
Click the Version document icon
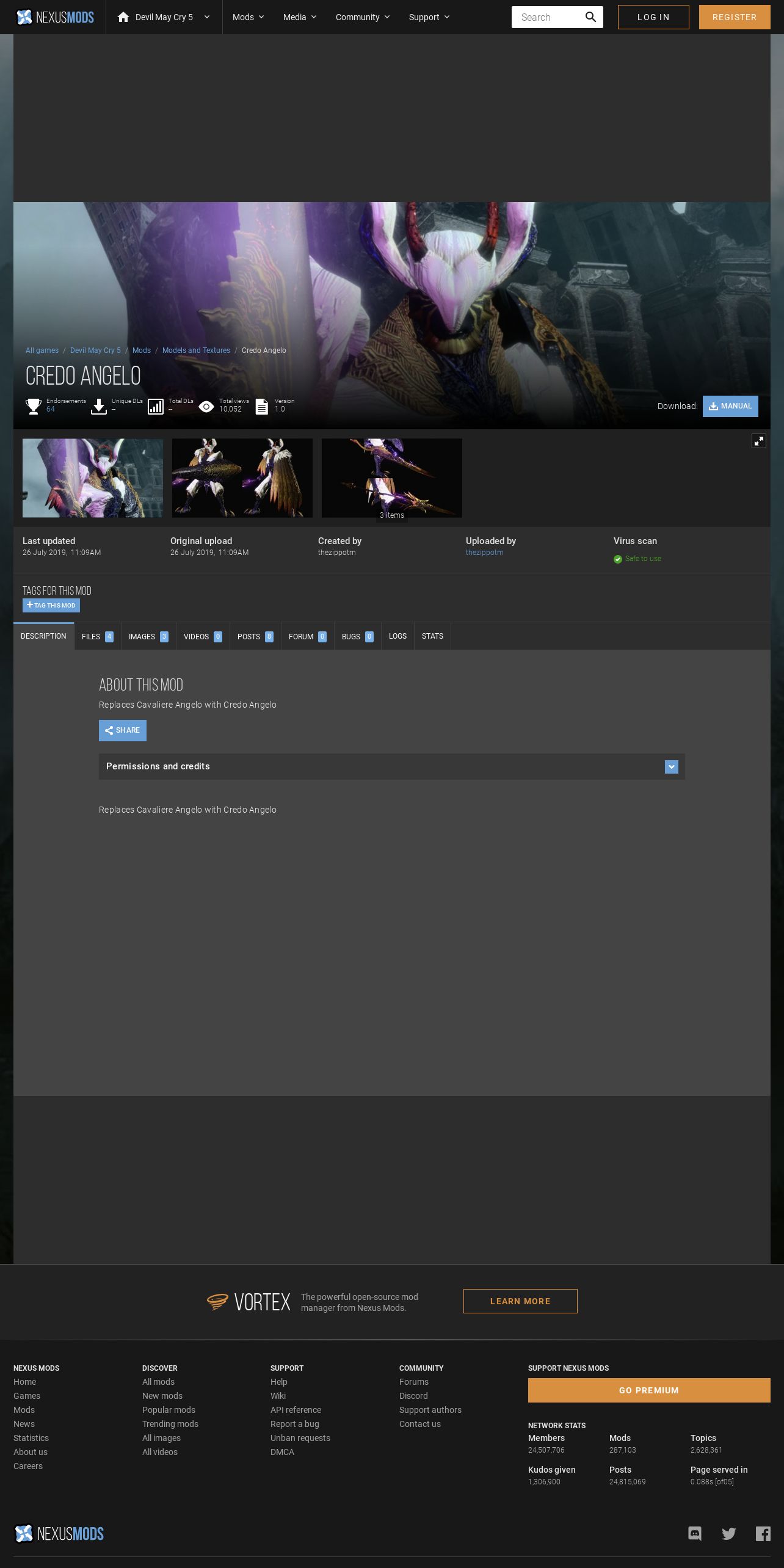pyautogui.click(x=262, y=407)
